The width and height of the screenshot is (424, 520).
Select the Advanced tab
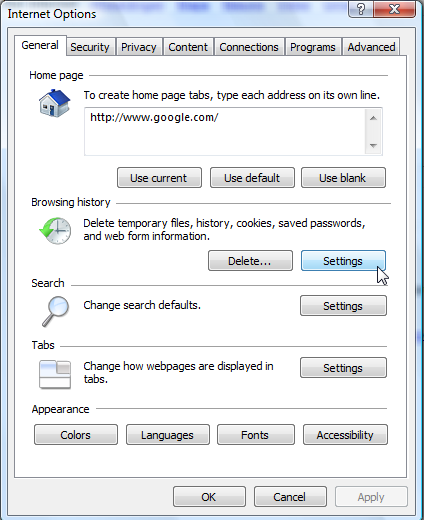371,47
